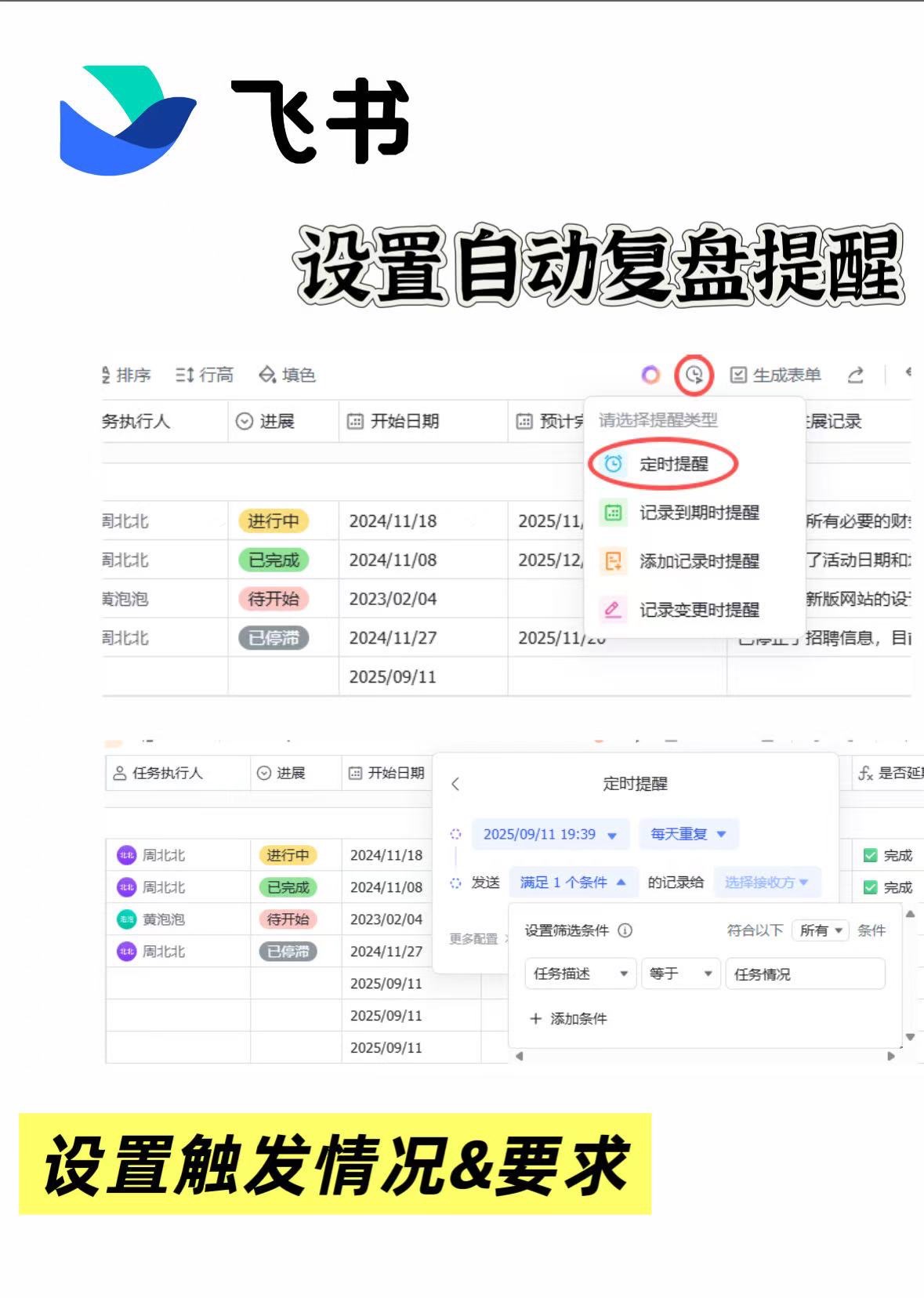Click the back arrow in 定时提醒 panel
Image resolution: width=924 pixels, height=1298 pixels.
(x=455, y=784)
